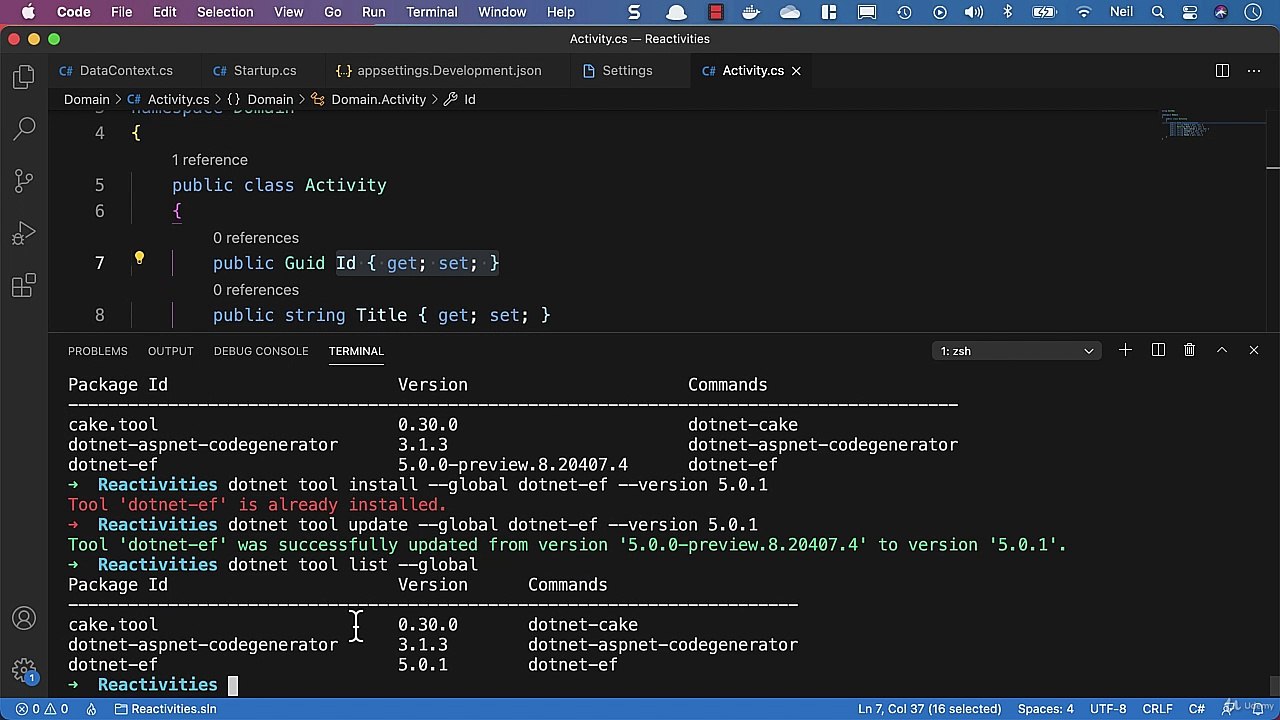Click errors and warnings status indicator
This screenshot has width=1280, height=720.
pos(42,709)
